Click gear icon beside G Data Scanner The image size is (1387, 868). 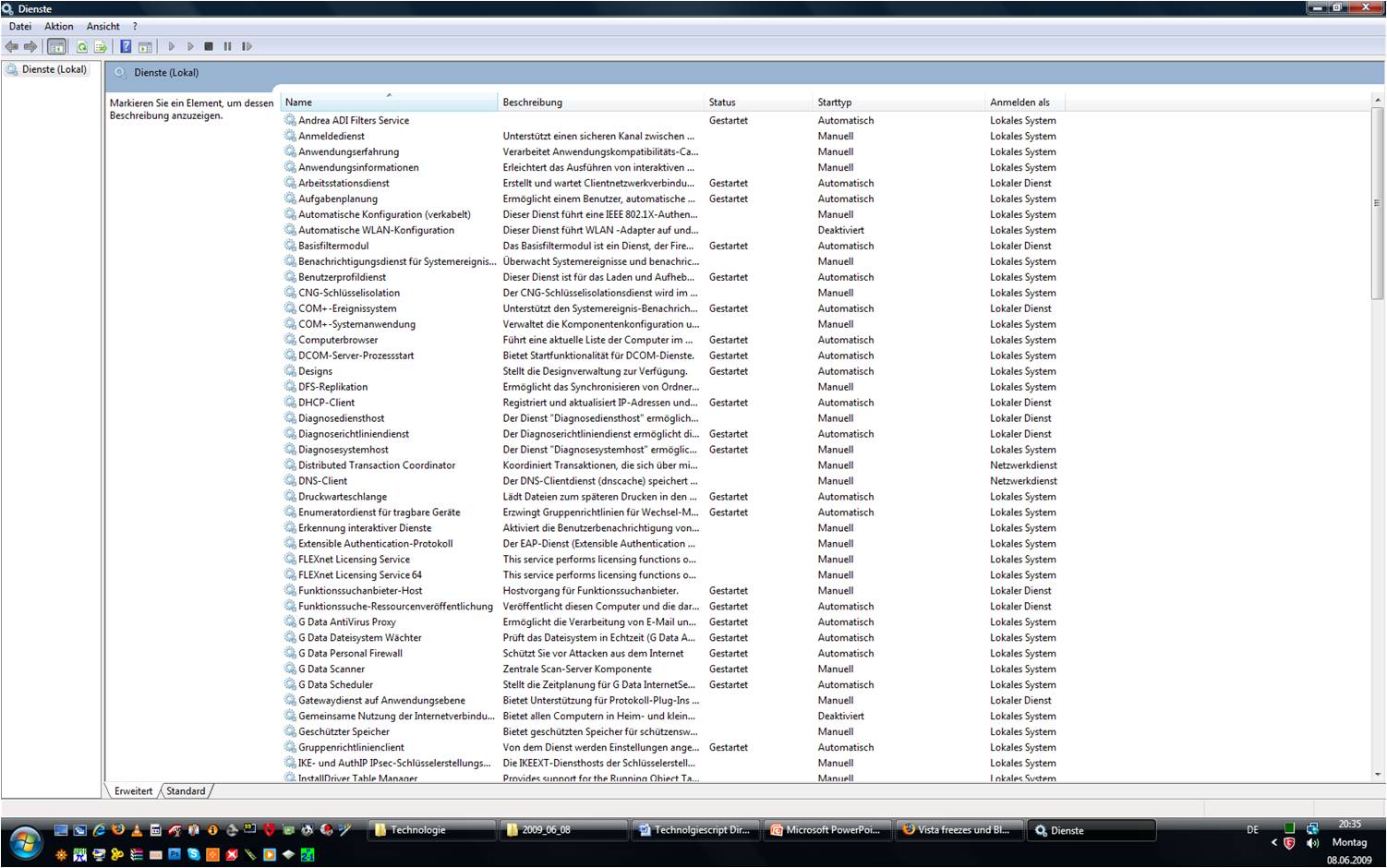[290, 669]
